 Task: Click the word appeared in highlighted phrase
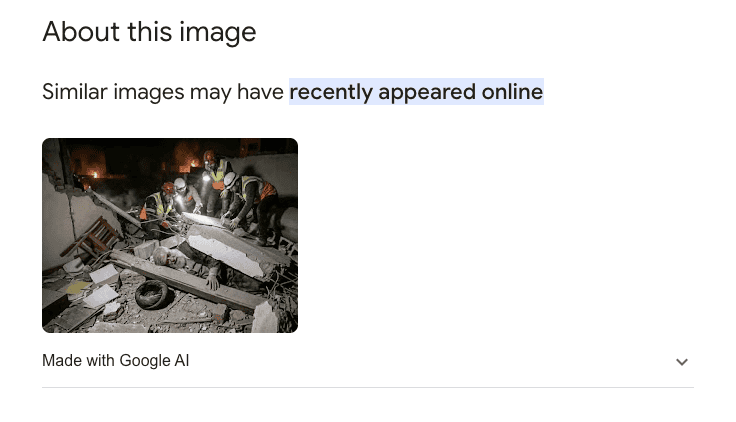point(427,92)
